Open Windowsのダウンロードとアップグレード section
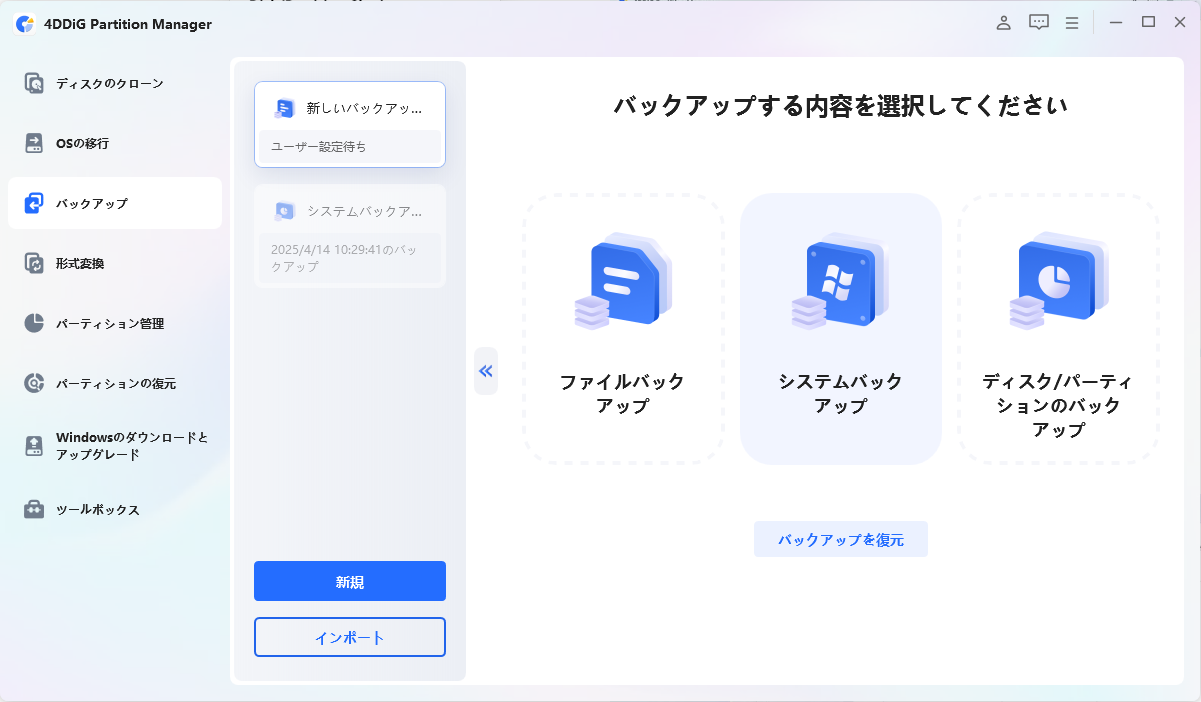 click(x=115, y=446)
